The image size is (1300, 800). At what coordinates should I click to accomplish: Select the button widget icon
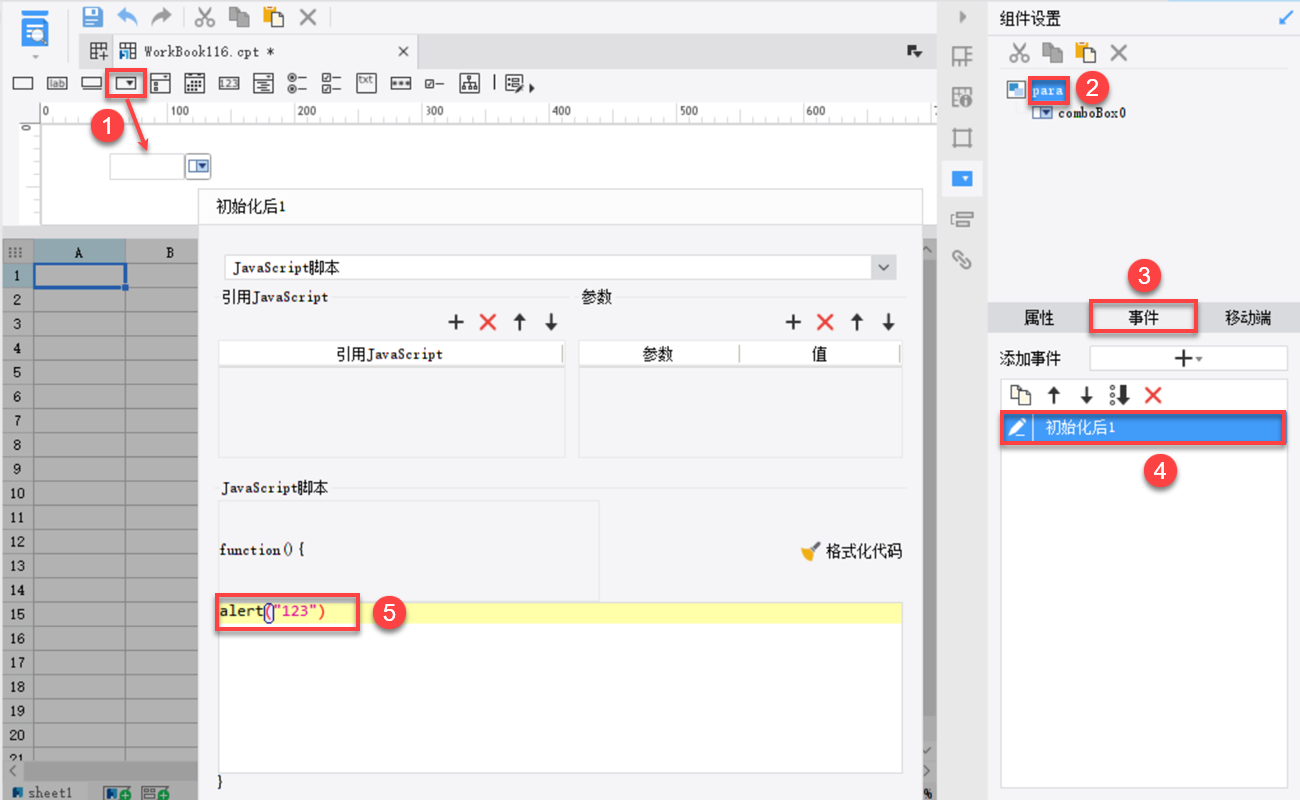92,83
